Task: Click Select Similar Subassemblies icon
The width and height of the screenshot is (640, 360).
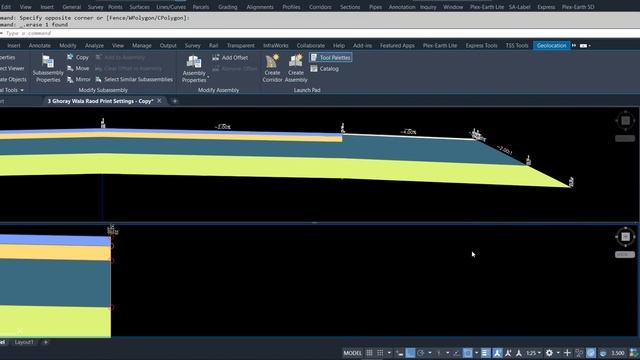Action: click(98, 79)
